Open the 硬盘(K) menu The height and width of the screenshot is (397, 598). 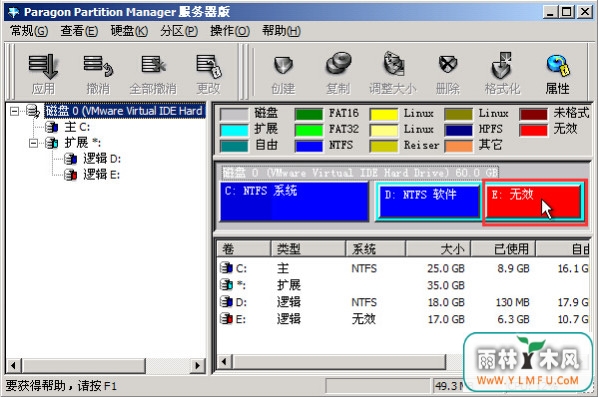(129, 31)
